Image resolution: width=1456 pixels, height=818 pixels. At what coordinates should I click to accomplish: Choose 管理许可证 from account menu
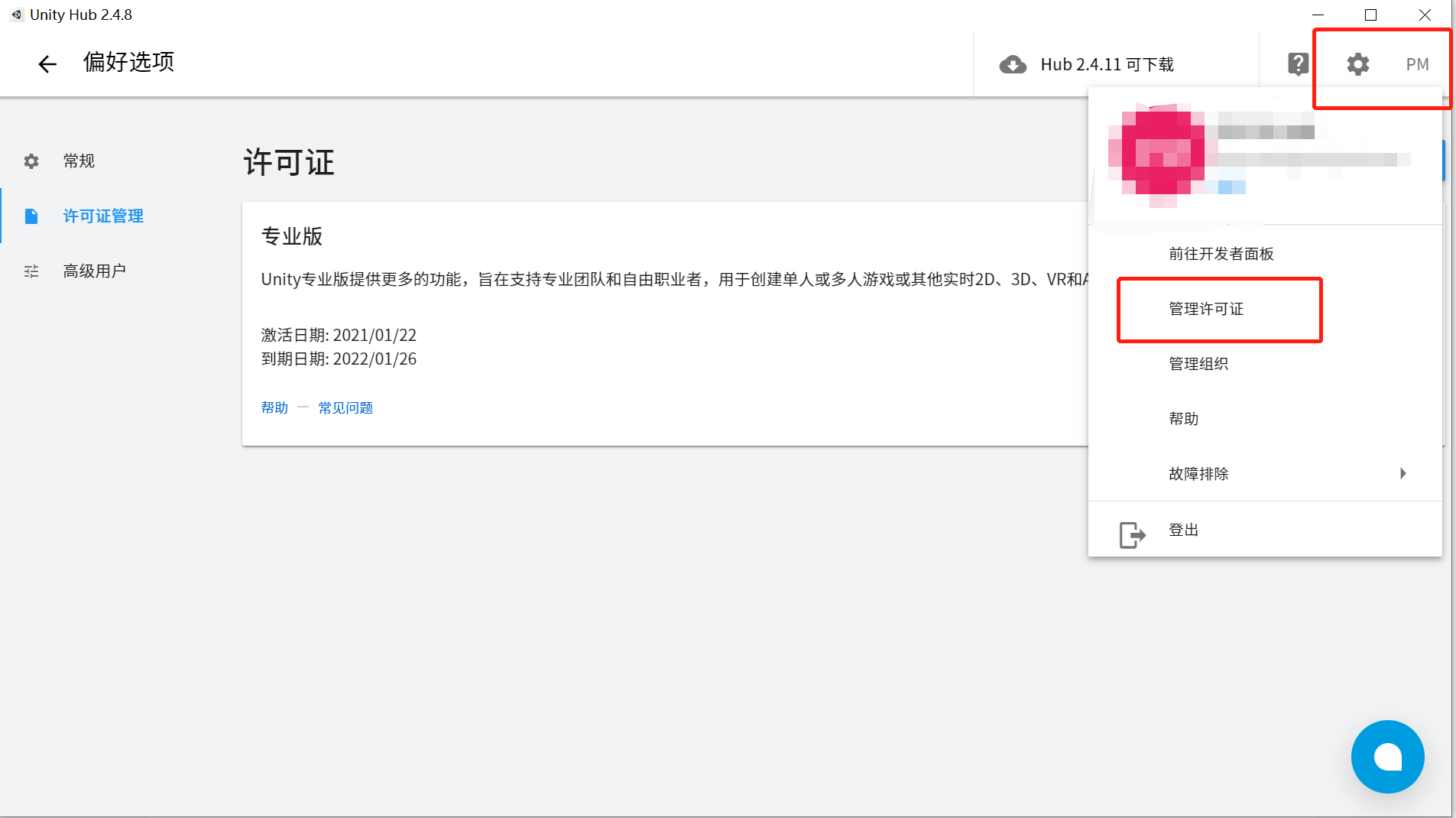[1265, 309]
